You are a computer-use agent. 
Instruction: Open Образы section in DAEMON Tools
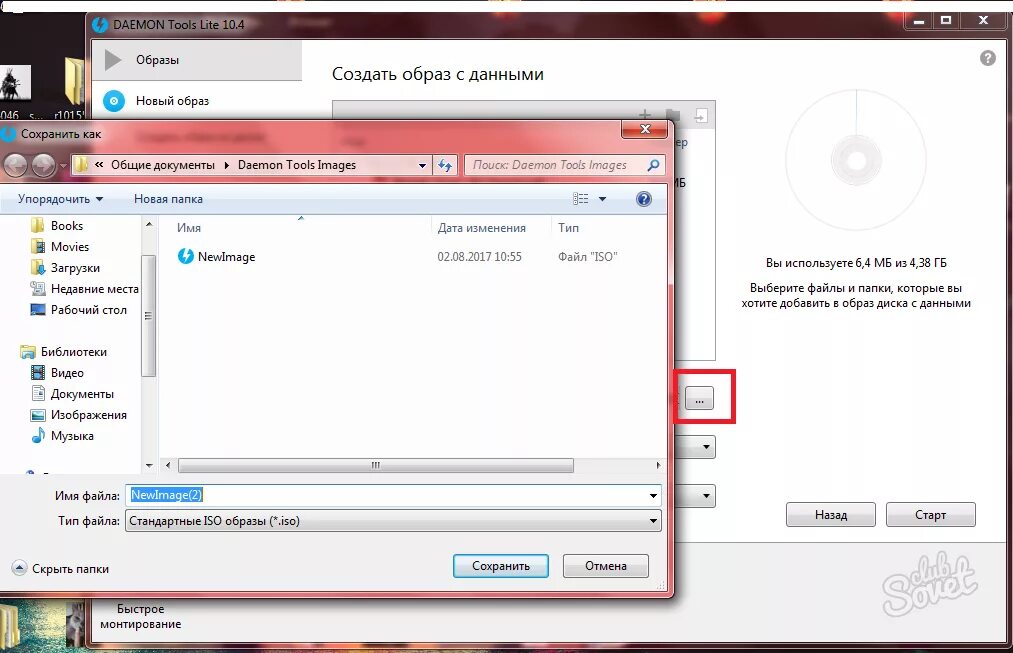pyautogui.click(x=196, y=60)
